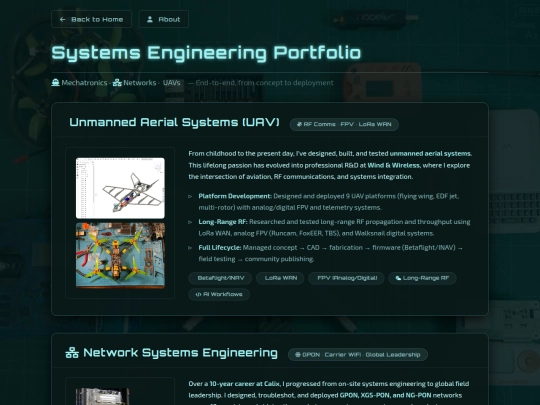Viewport: 540px width, 405px height.
Task: Click the Networks label in subtitle
Action: coord(139,83)
